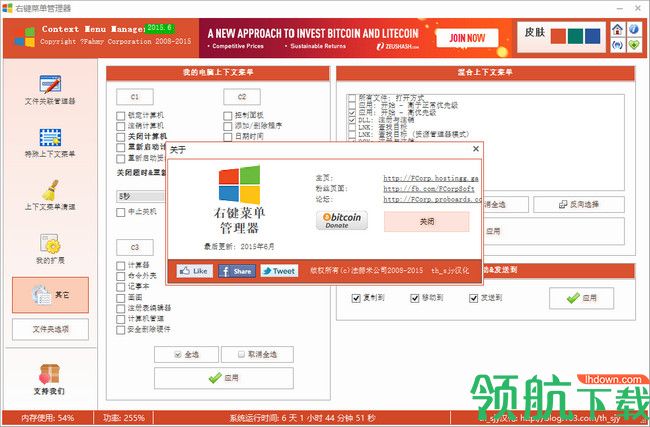Close the 关于 dialog with X
The height and width of the screenshot is (427, 650).
pos(476,149)
